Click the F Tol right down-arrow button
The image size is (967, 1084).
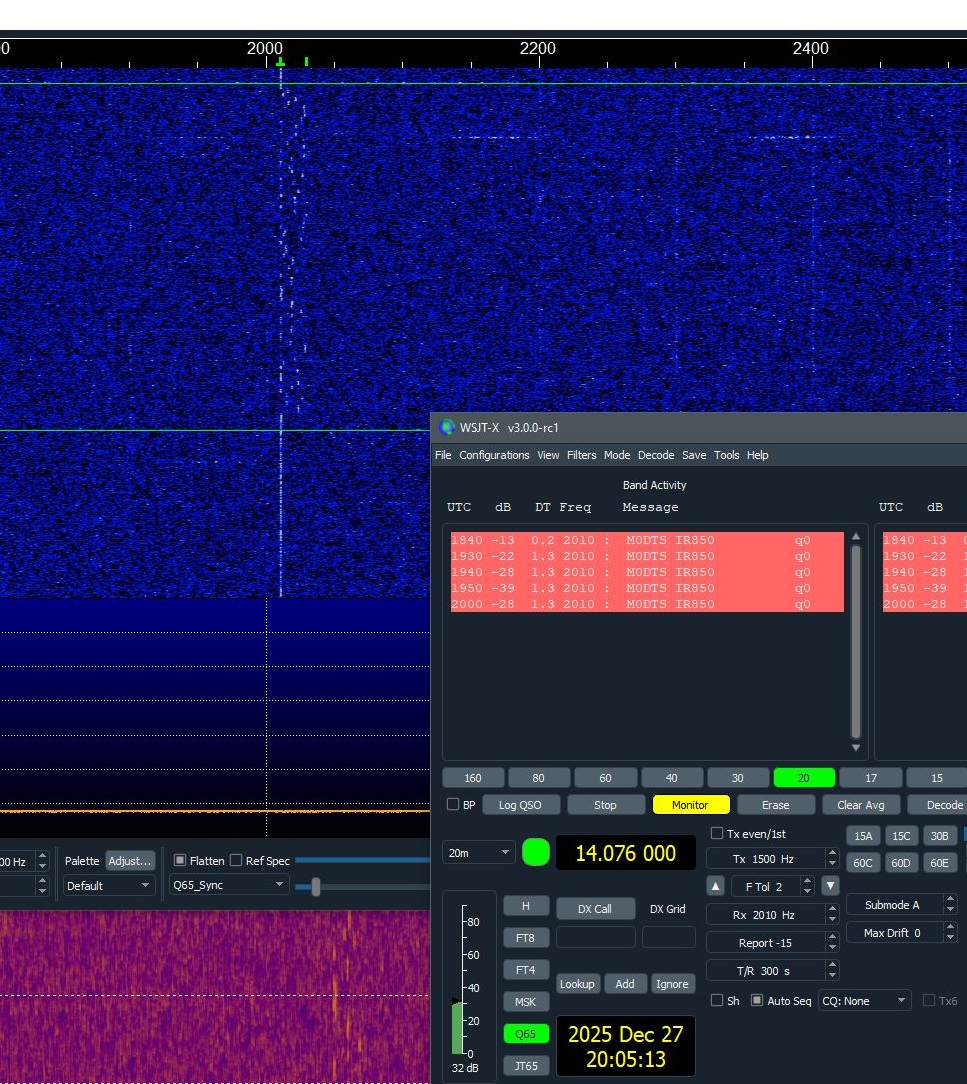tap(830, 886)
